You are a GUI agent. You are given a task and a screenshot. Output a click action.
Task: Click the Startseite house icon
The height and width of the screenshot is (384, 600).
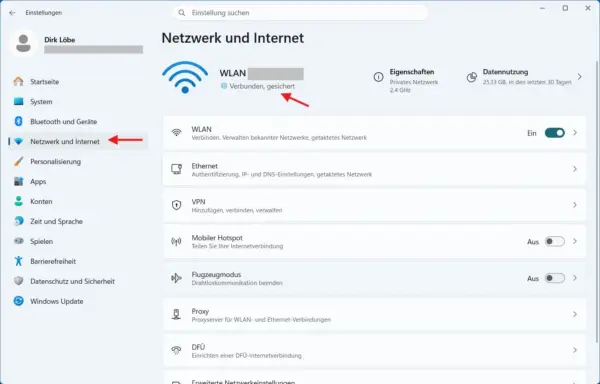(x=18, y=81)
